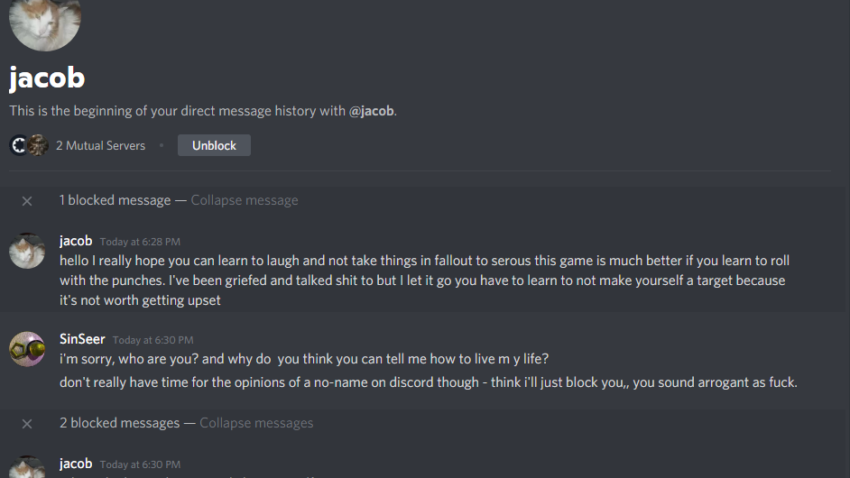Click the Unblock button
The image size is (850, 478).
click(214, 145)
